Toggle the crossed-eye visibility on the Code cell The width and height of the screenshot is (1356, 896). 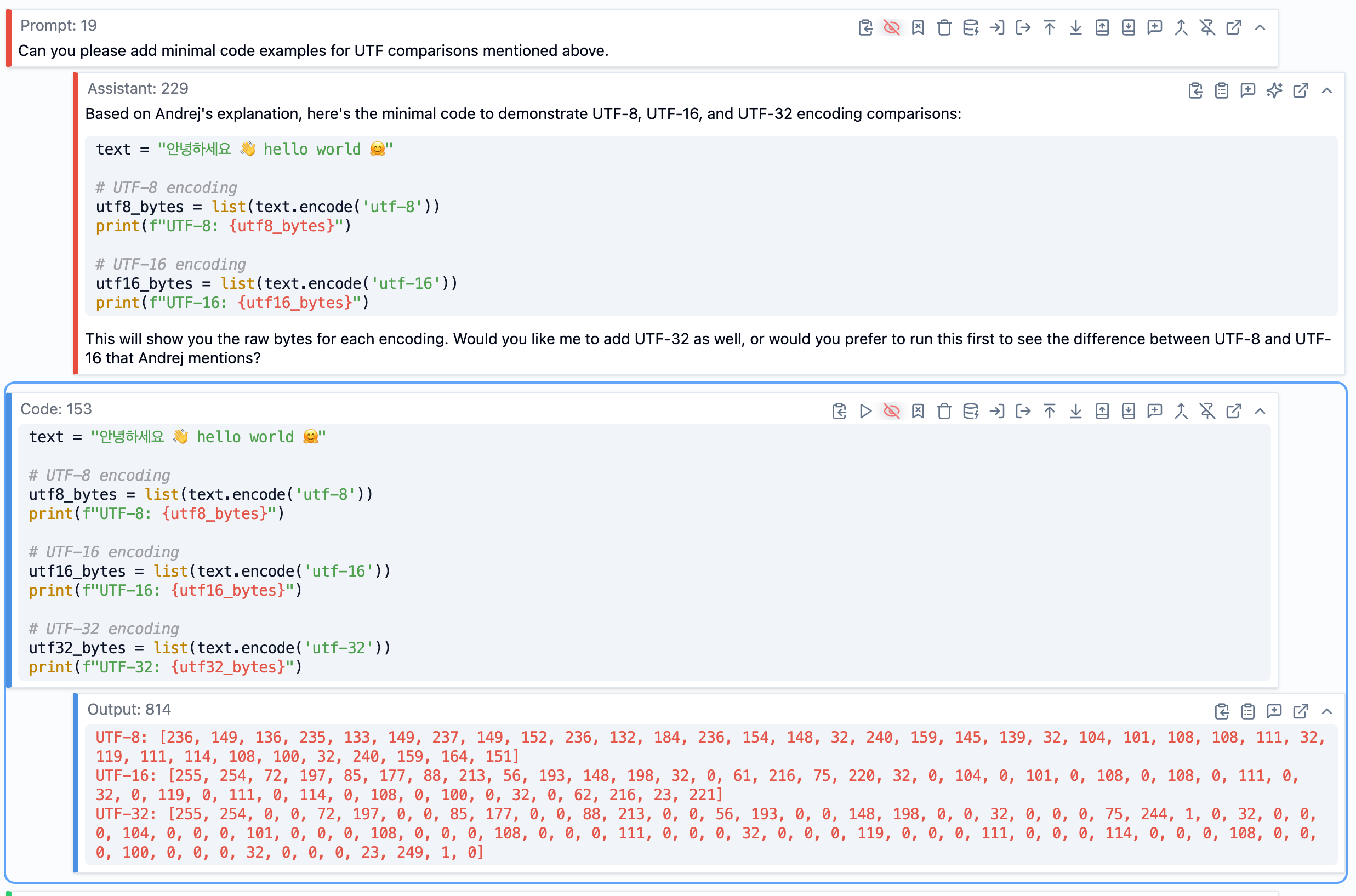[891, 411]
